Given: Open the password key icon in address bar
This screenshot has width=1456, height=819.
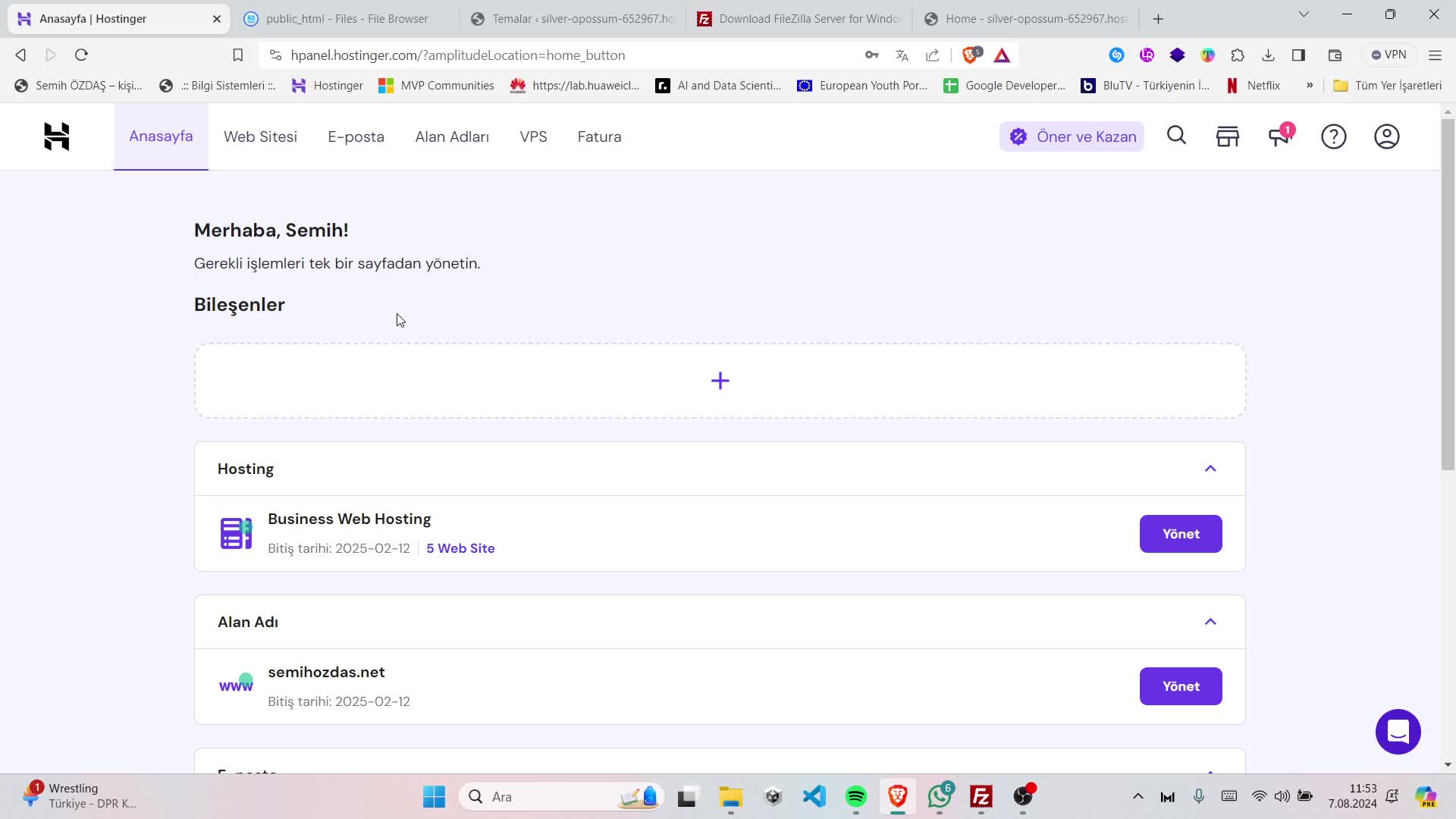Looking at the screenshot, I should [871, 55].
